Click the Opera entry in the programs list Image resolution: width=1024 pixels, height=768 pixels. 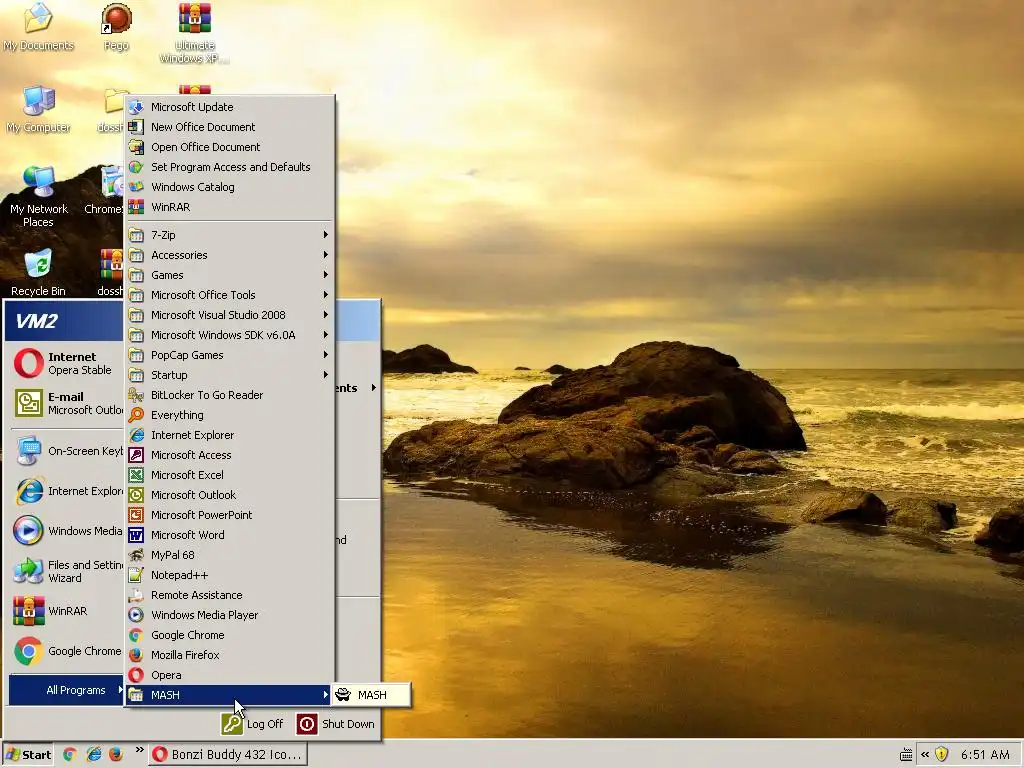230,675
